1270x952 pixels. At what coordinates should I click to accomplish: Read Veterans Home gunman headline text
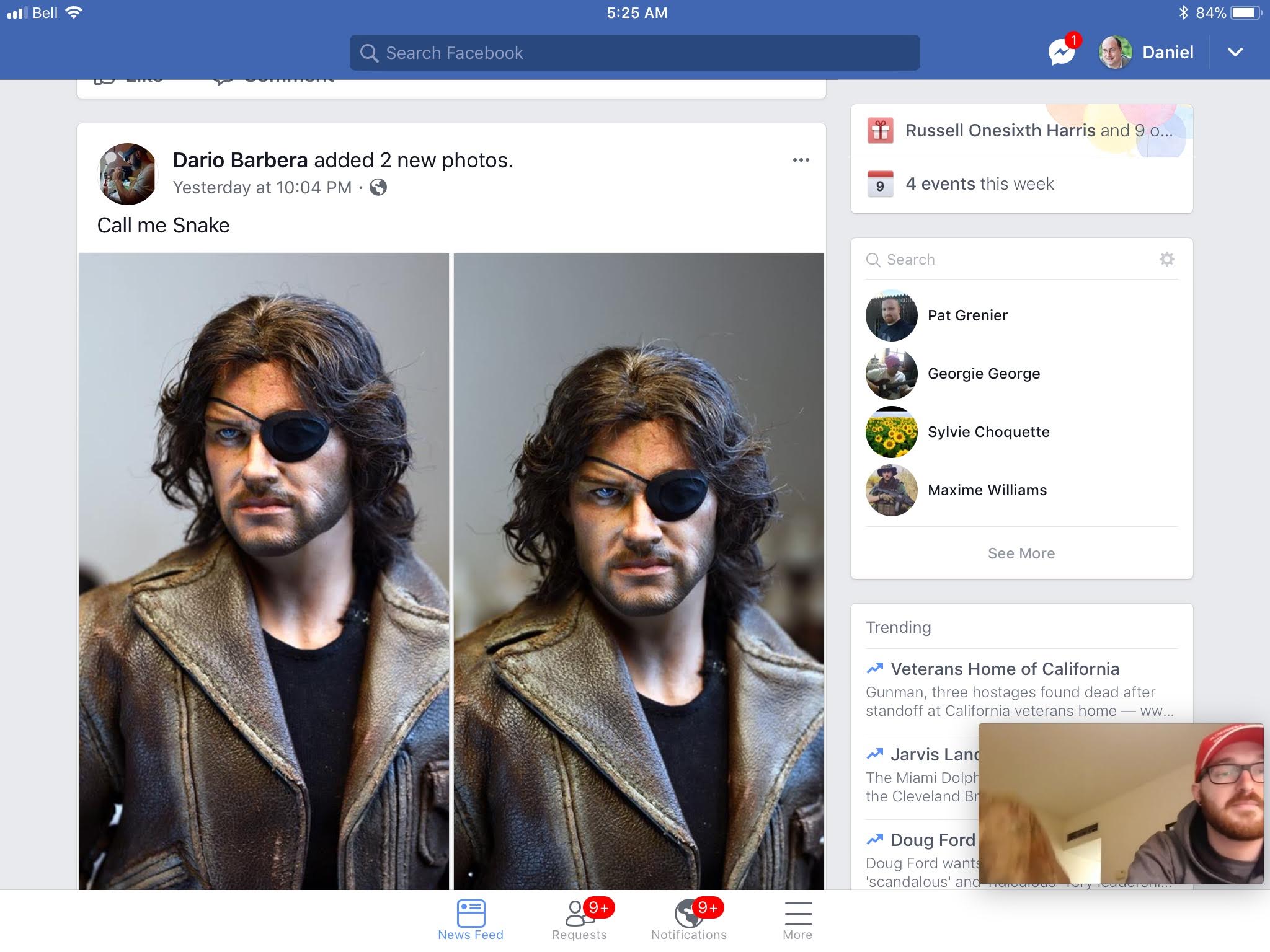[1019, 702]
